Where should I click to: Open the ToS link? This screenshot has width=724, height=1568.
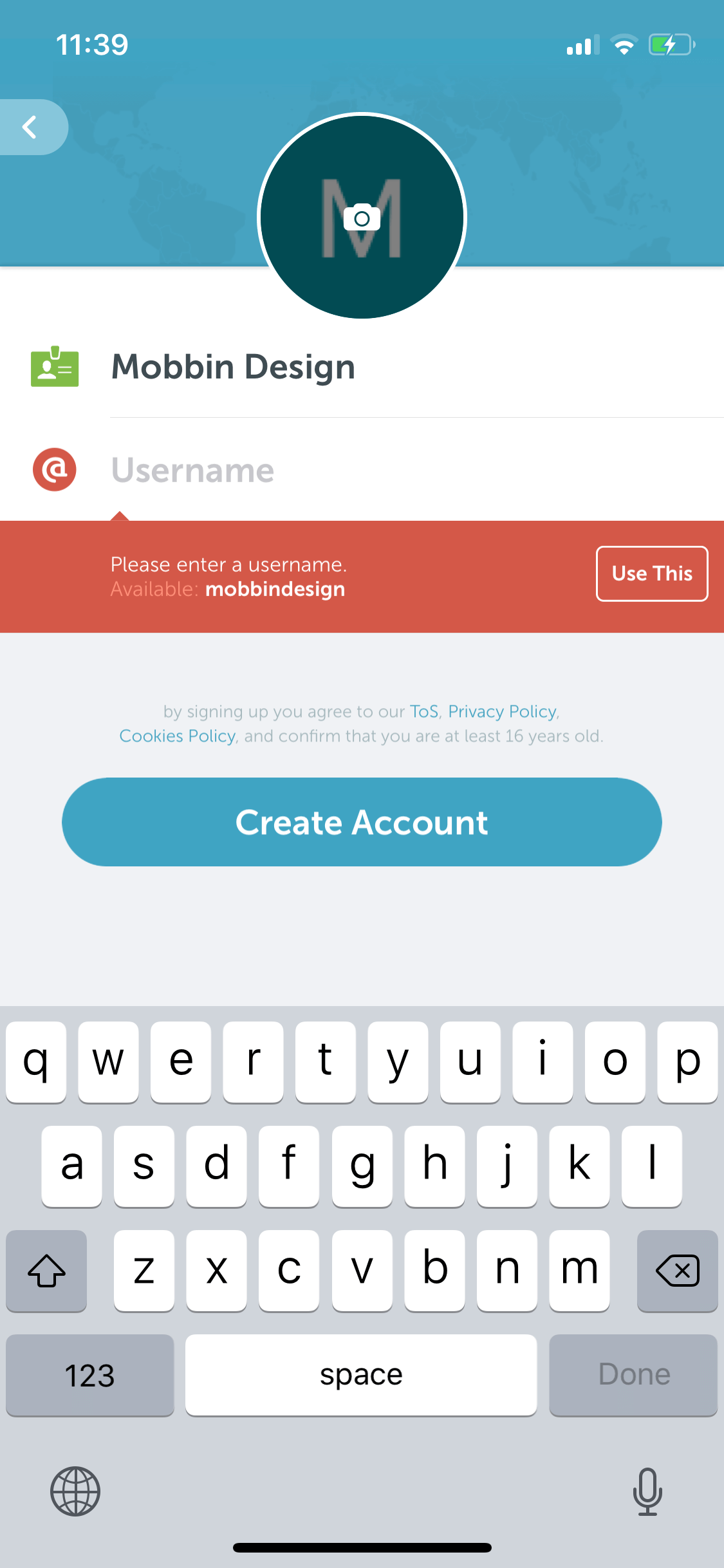coord(424,711)
